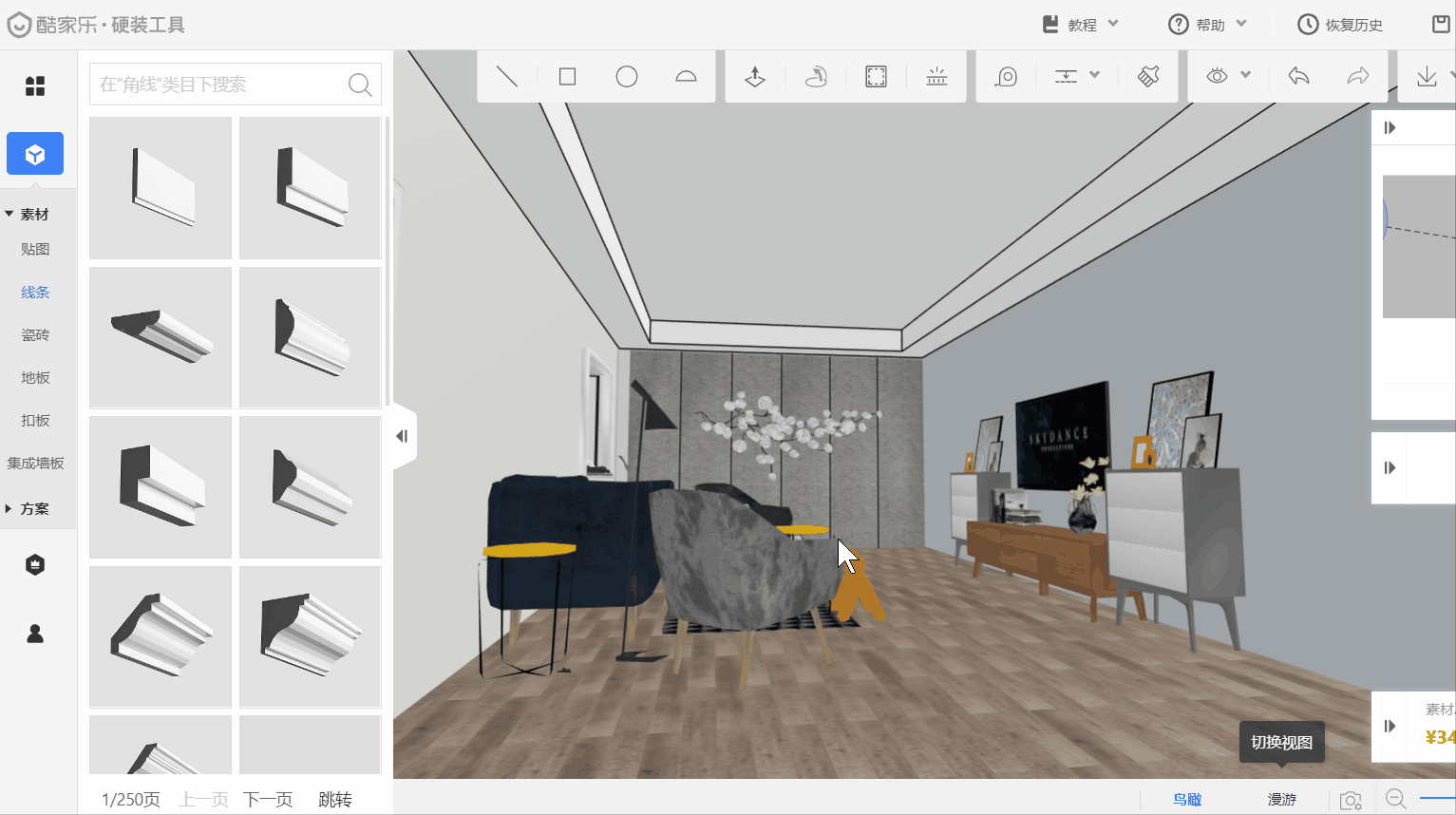Click the hexagon badge sidebar icon

[x=35, y=565]
